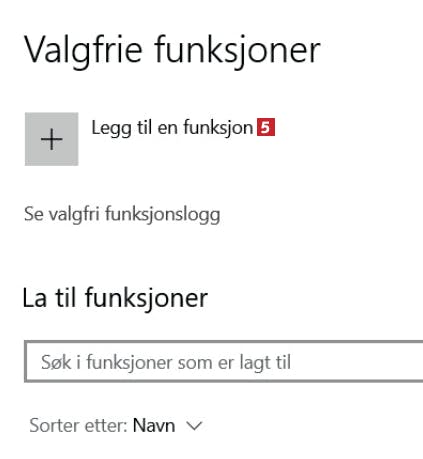This screenshot has height=459, width=423.
Task: Open Se valgfri funksjonslogg link
Action: click(122, 214)
